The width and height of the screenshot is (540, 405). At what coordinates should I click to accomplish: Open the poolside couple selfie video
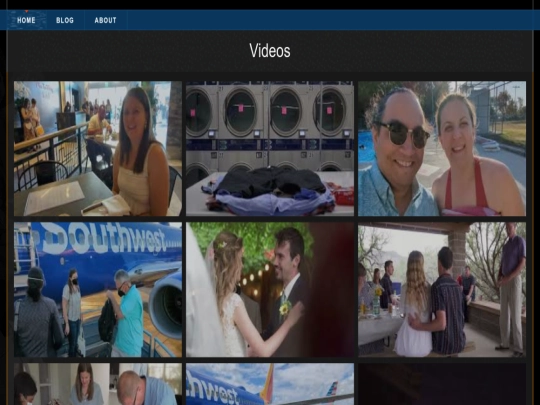point(442,148)
